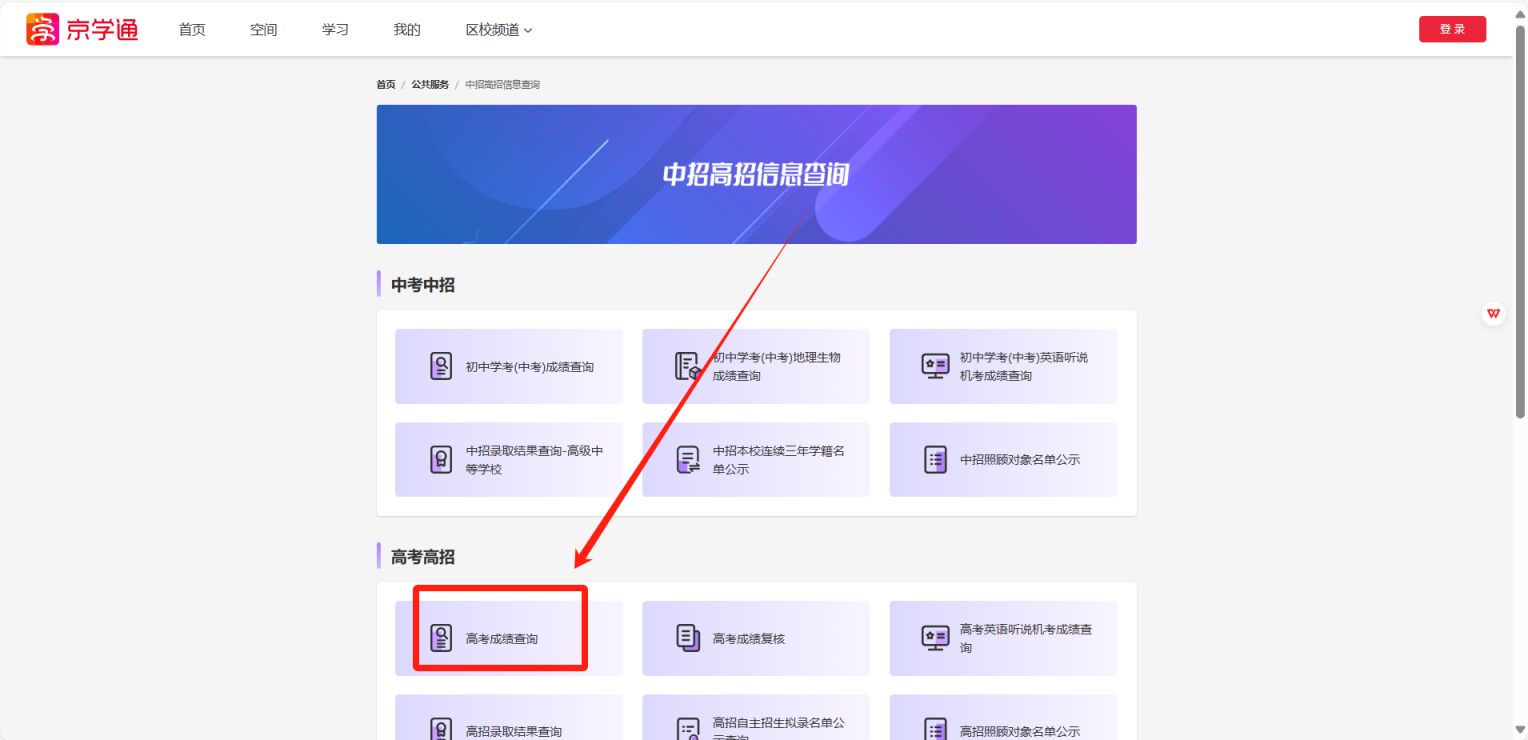Open the 首页 navigation menu item
This screenshot has width=1528, height=740.
(192, 30)
